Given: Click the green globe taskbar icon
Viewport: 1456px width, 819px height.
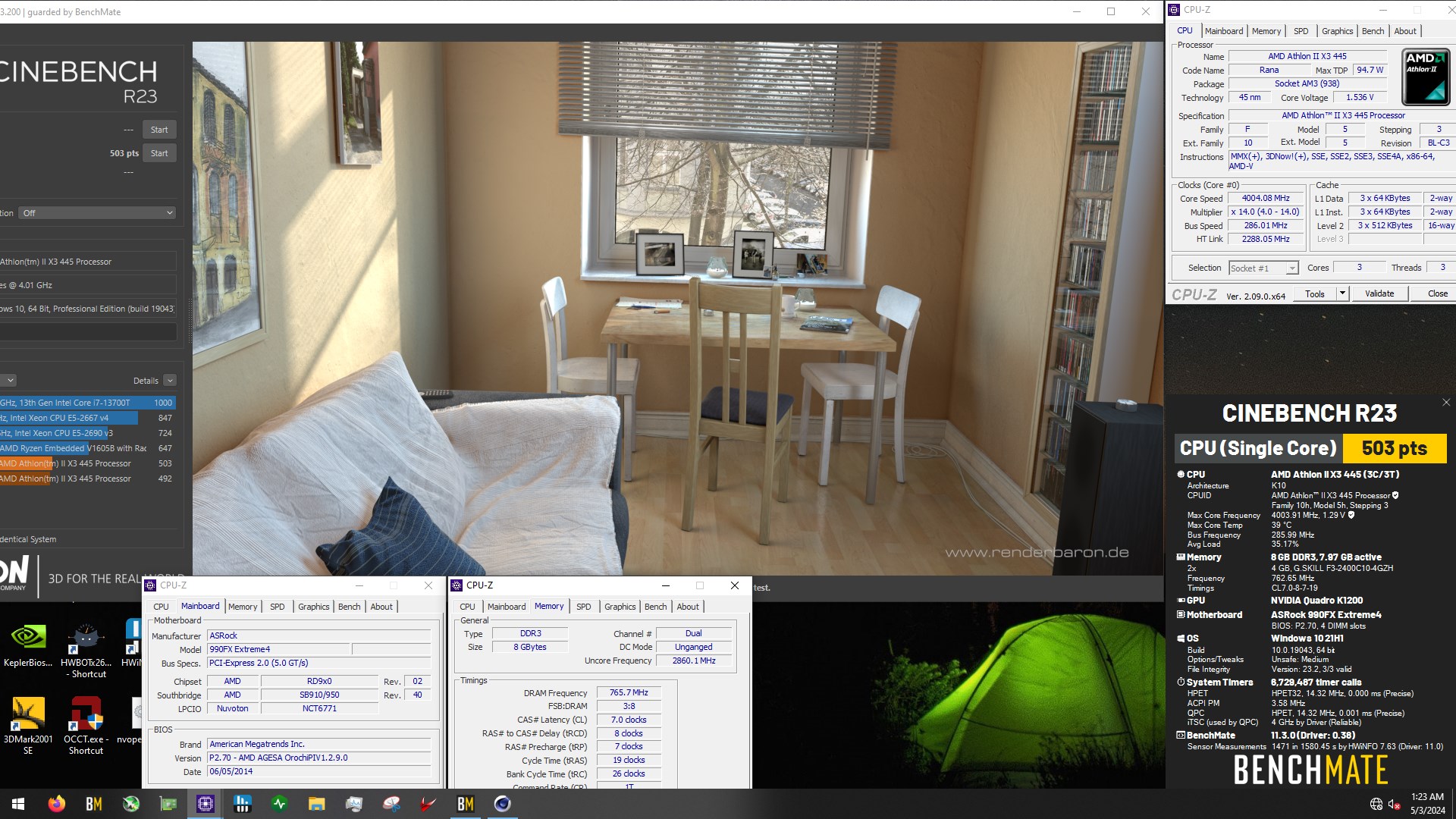Looking at the screenshot, I should point(130,804).
